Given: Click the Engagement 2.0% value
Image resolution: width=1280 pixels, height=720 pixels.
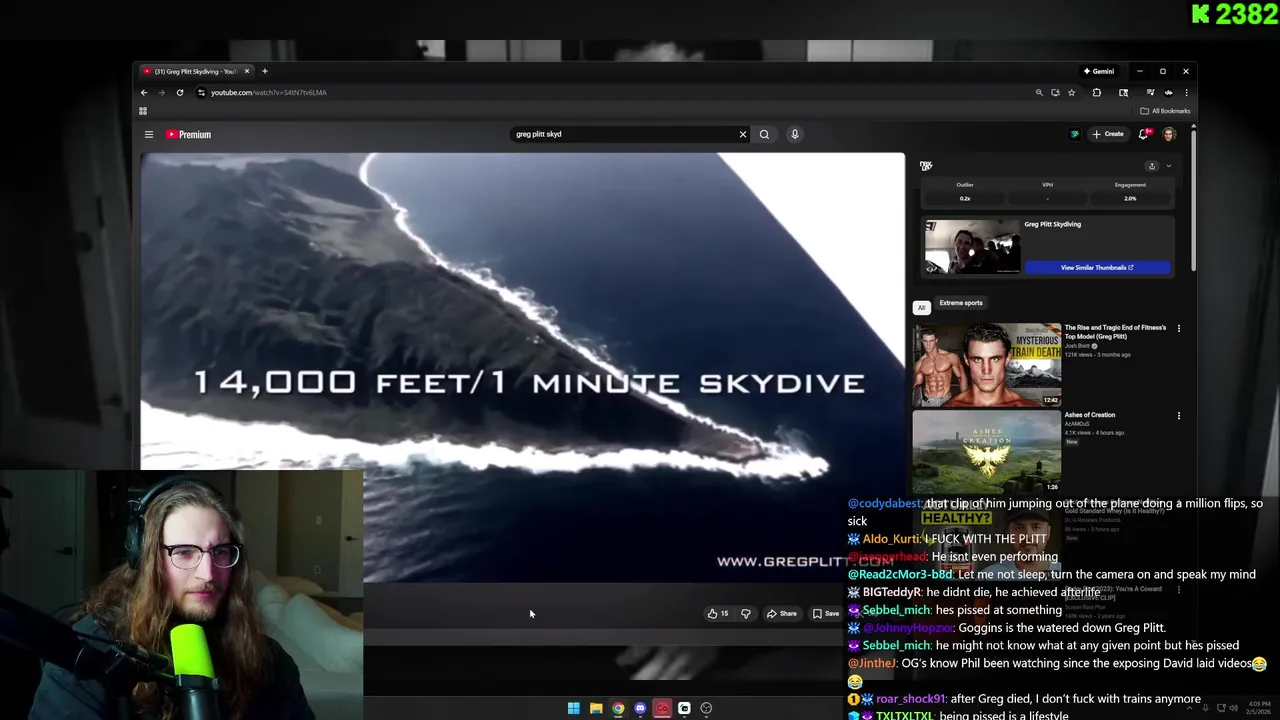Looking at the screenshot, I should [x=1130, y=198].
